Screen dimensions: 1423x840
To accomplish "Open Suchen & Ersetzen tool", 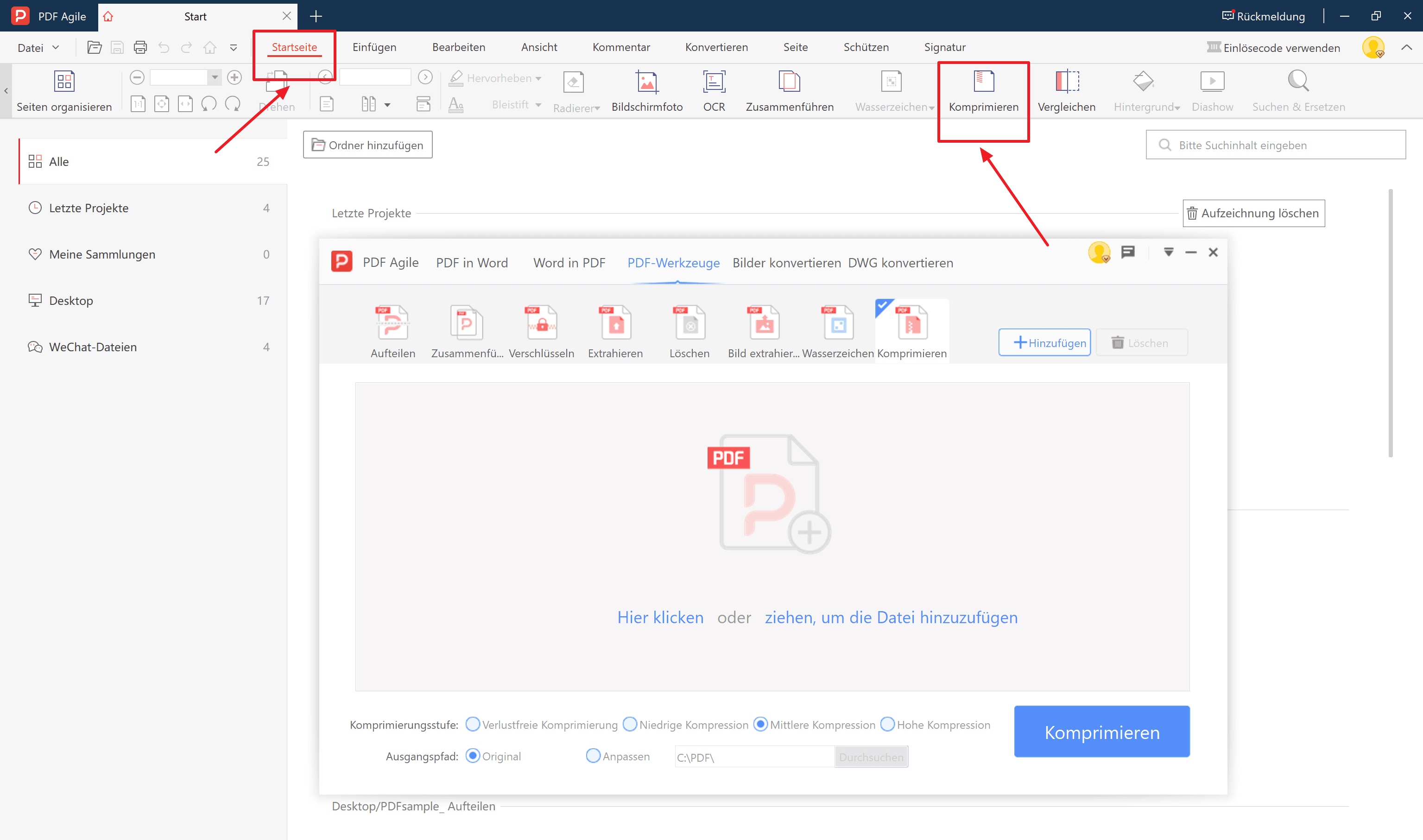I will (1298, 90).
